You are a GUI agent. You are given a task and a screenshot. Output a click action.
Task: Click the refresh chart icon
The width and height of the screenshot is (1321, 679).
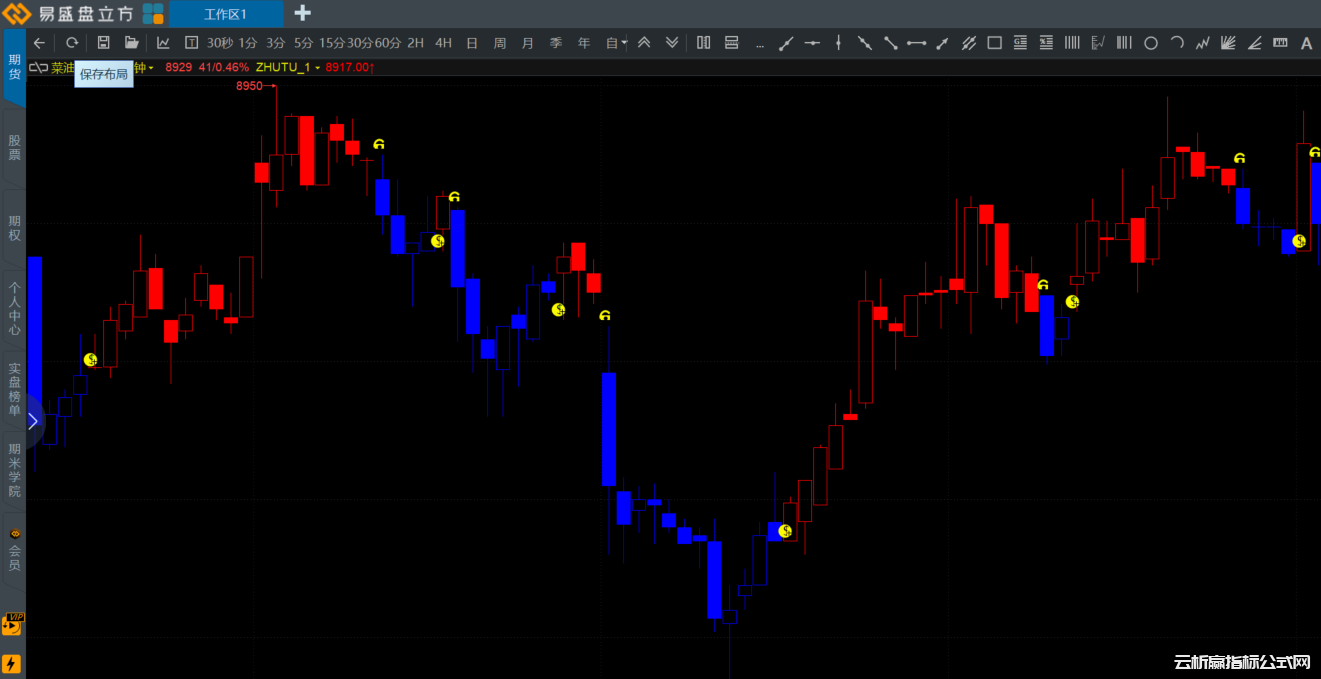point(72,43)
